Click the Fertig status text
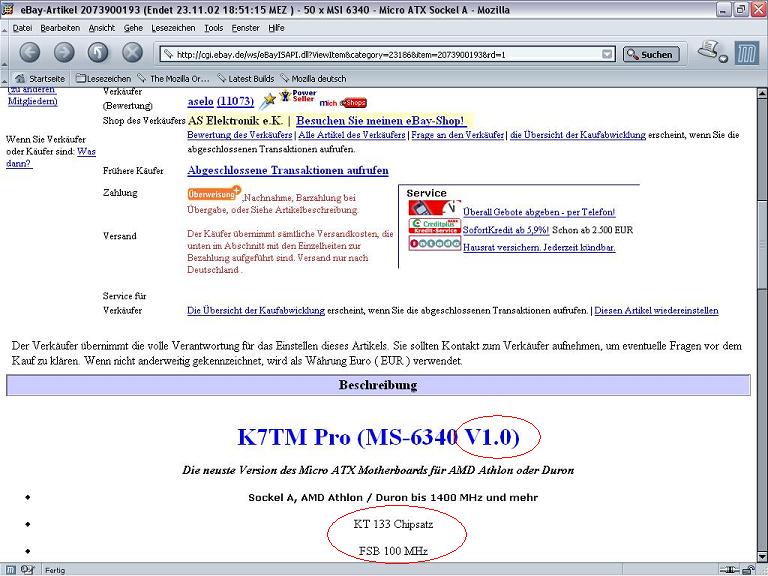This screenshot has width=768, height=576. click(55, 570)
